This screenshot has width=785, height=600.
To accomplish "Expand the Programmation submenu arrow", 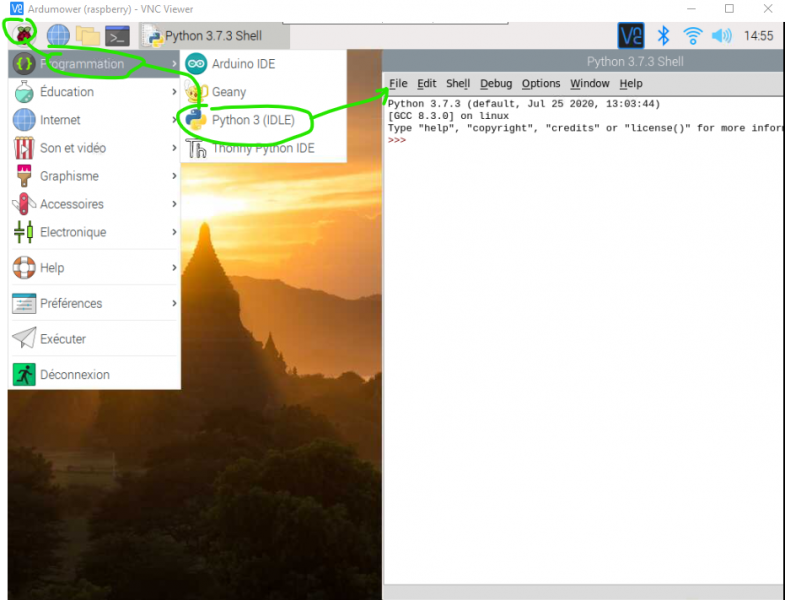I will tap(174, 64).
